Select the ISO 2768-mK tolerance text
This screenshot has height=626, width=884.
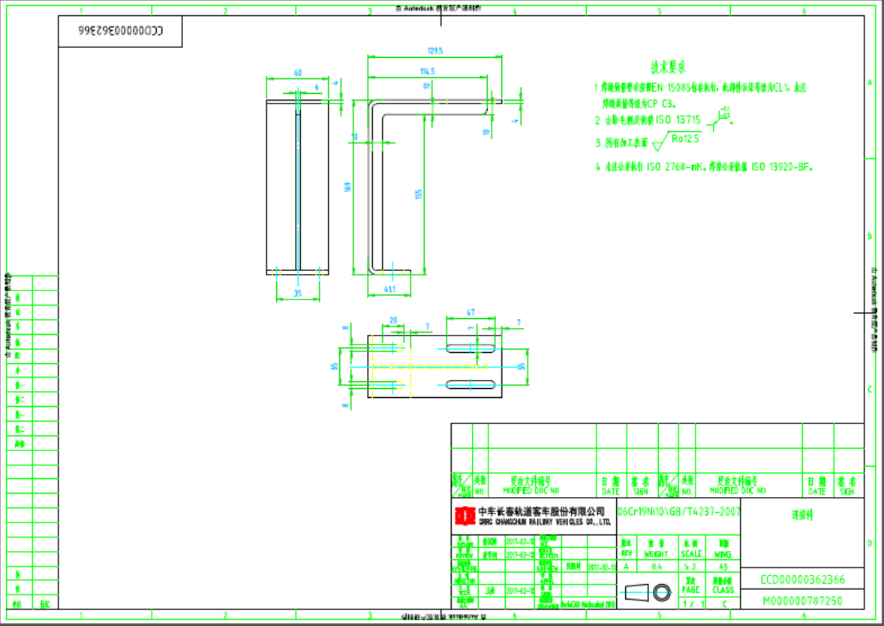(677, 167)
